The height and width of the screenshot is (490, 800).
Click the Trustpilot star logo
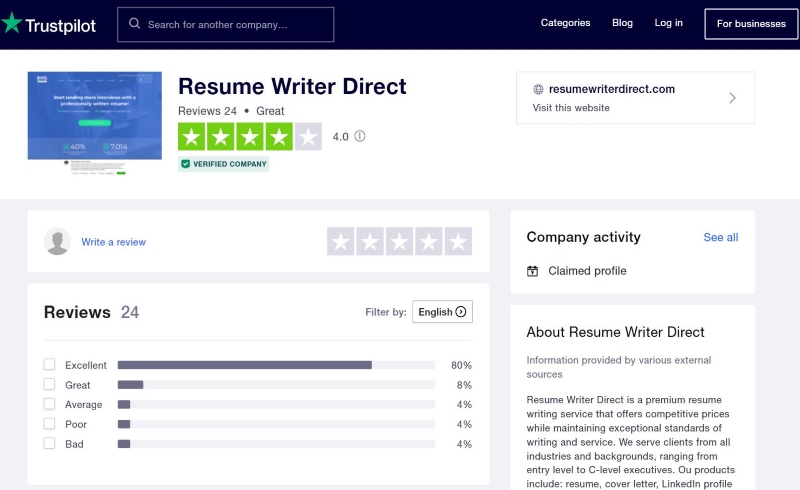[x=11, y=23]
